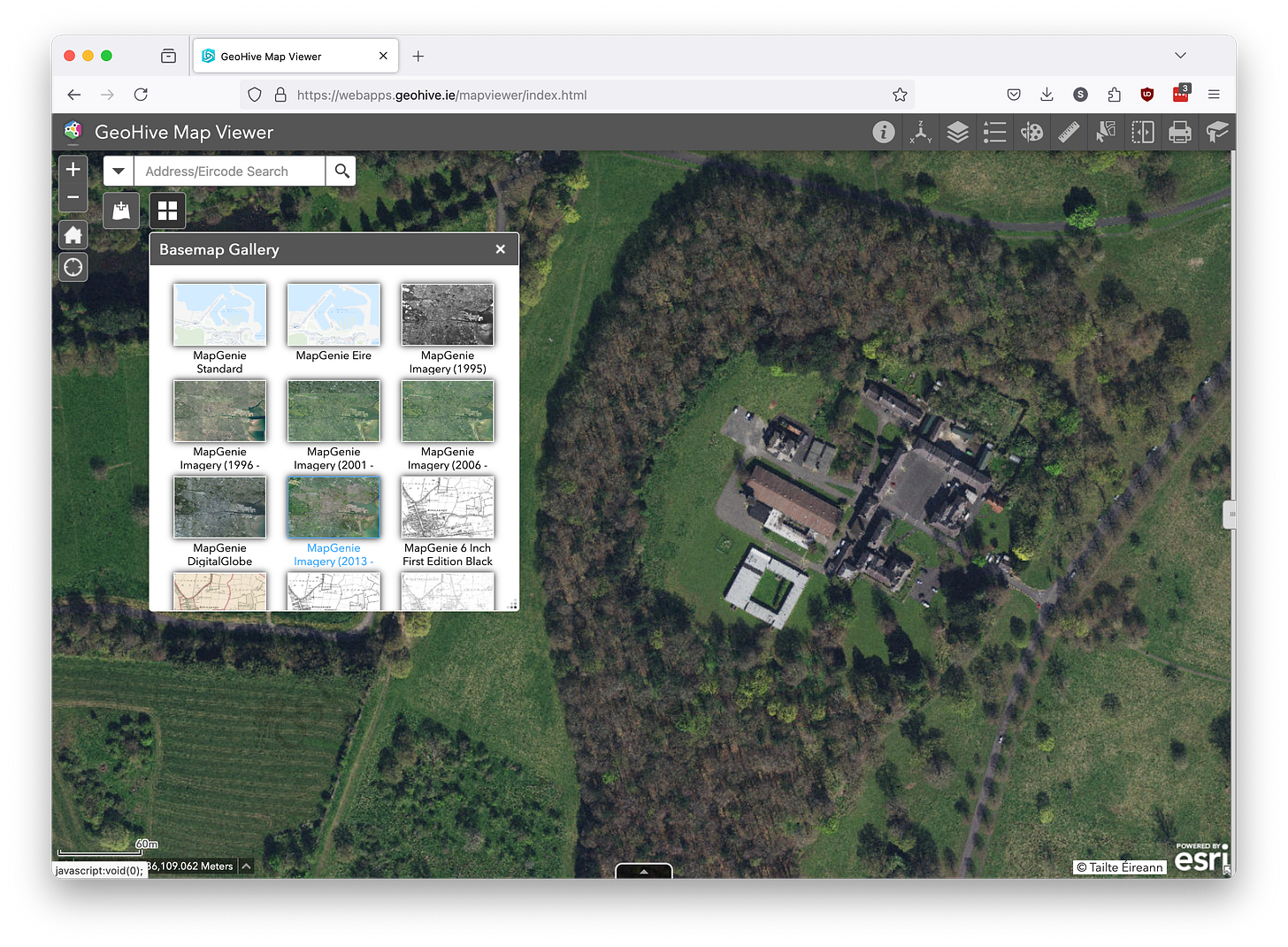Close the GeoHive Map Viewer tab
The height and width of the screenshot is (947, 1288).
[x=383, y=56]
